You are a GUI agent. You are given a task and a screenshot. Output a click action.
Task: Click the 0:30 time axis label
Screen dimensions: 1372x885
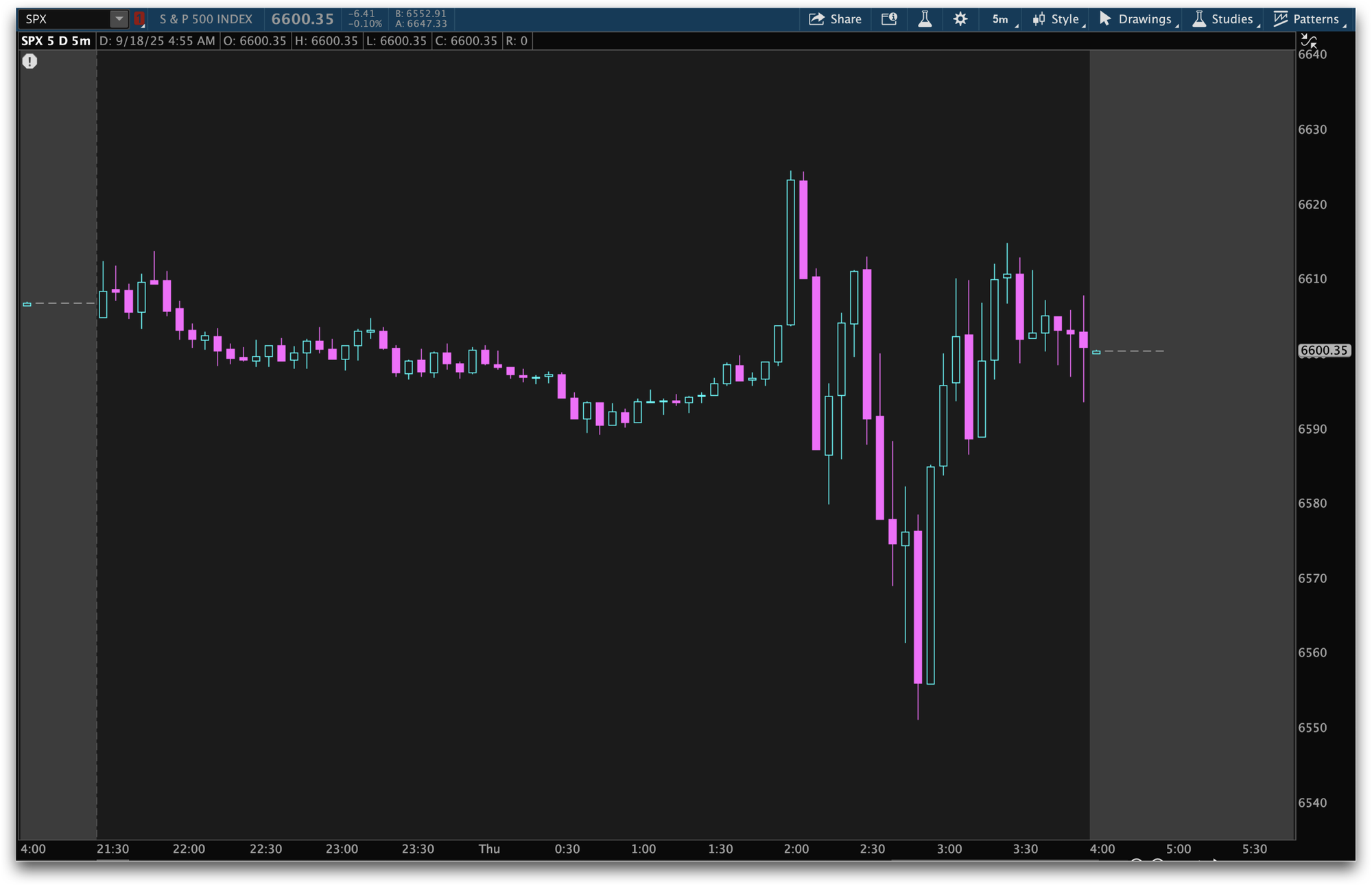point(567,849)
